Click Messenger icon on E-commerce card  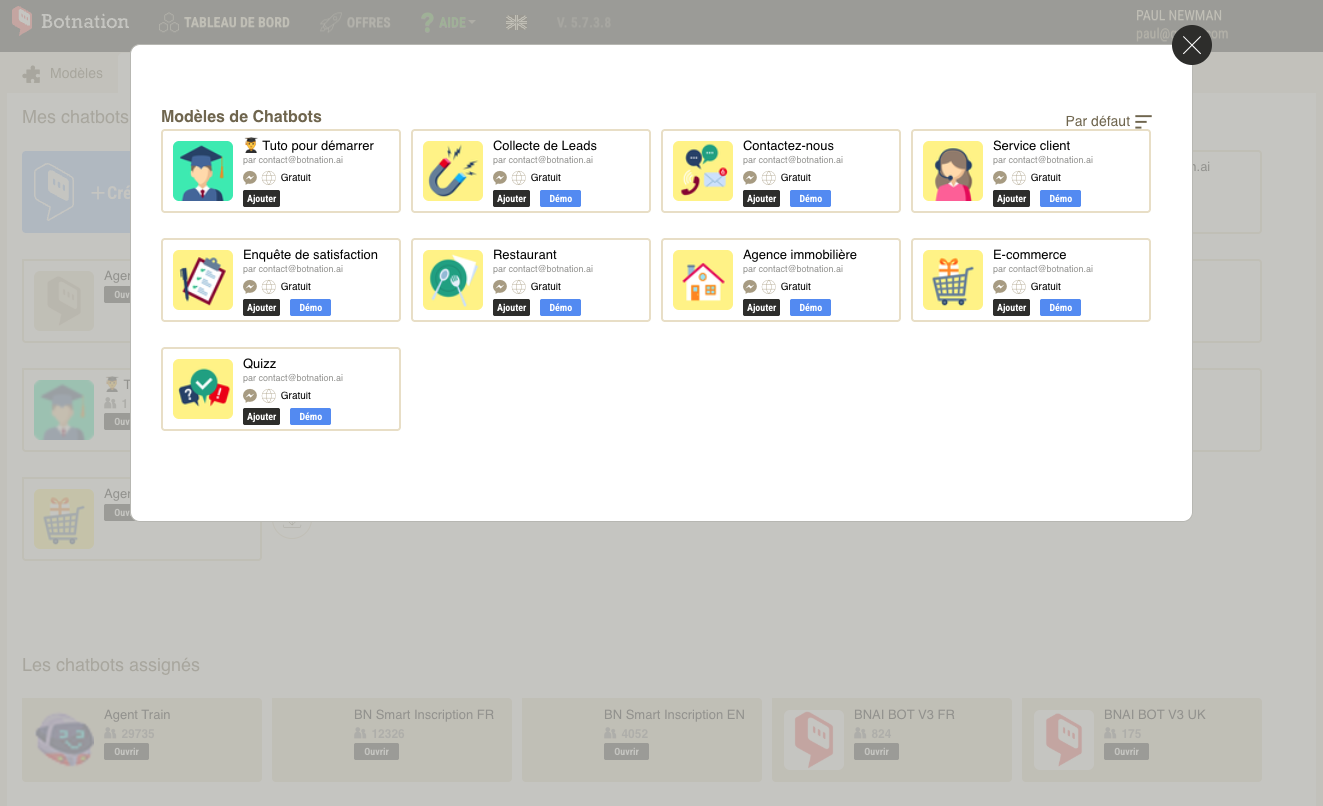(x=1000, y=287)
